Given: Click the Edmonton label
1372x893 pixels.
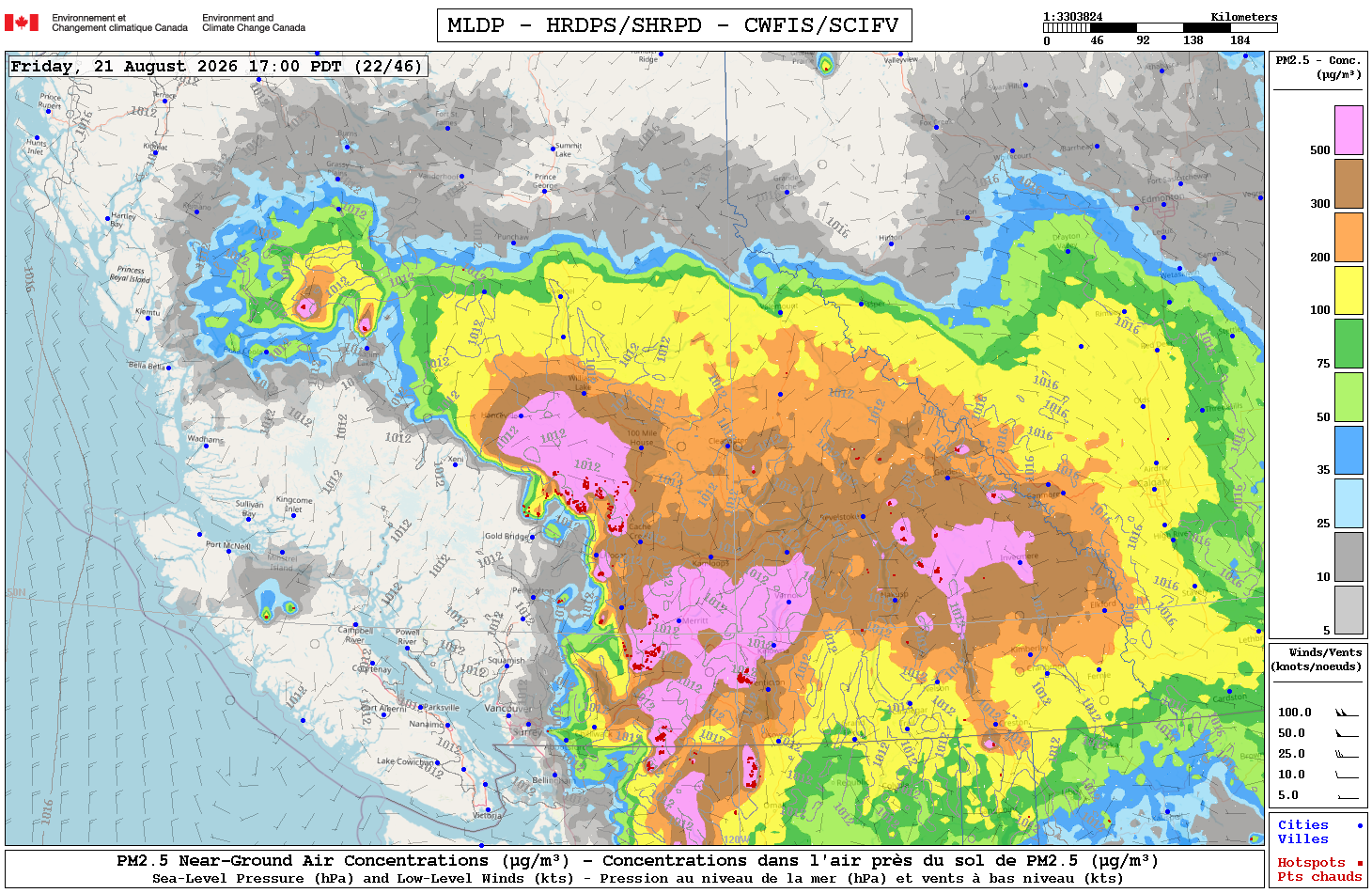Looking at the screenshot, I should point(1162,198).
